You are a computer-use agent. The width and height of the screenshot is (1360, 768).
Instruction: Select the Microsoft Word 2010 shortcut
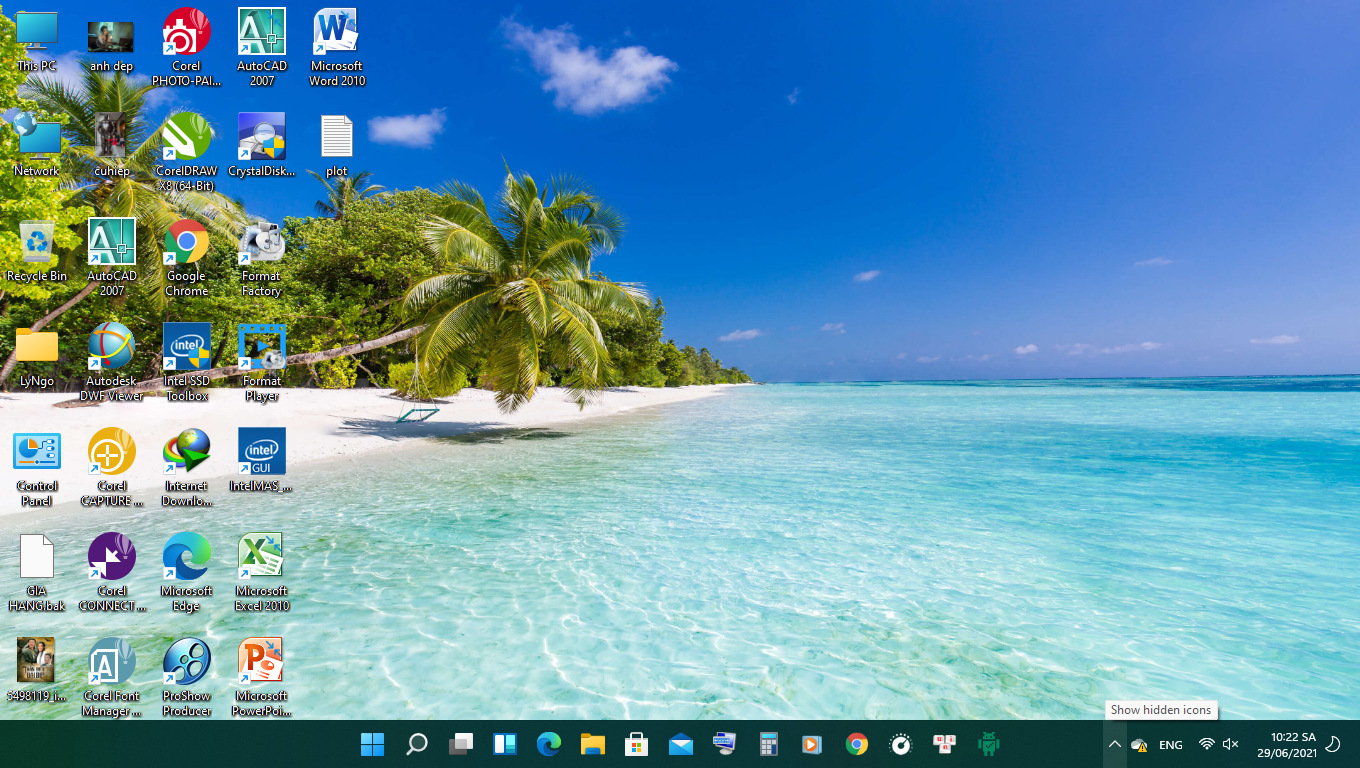pos(337,48)
